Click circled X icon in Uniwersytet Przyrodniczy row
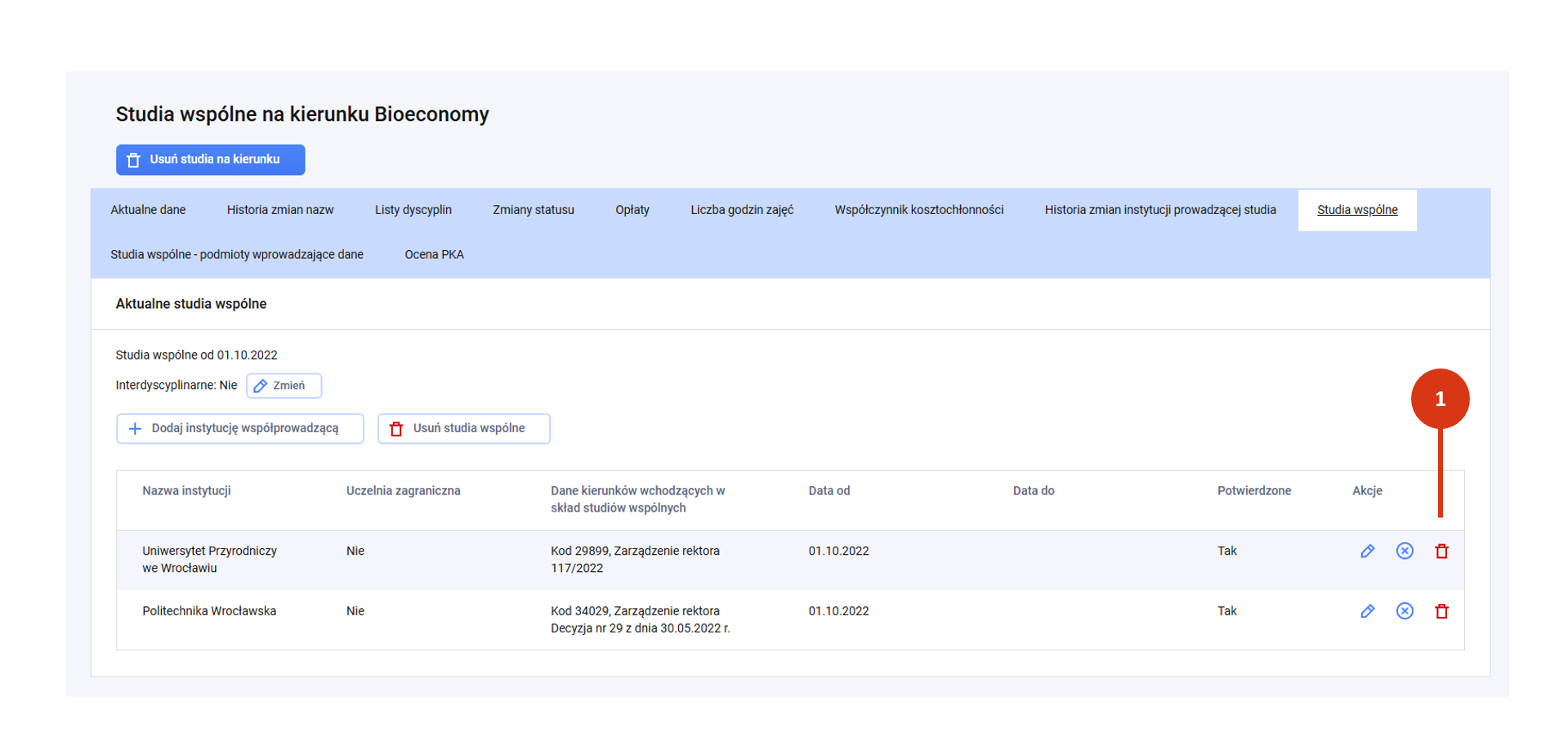This screenshot has width=1568, height=755. click(x=1405, y=552)
